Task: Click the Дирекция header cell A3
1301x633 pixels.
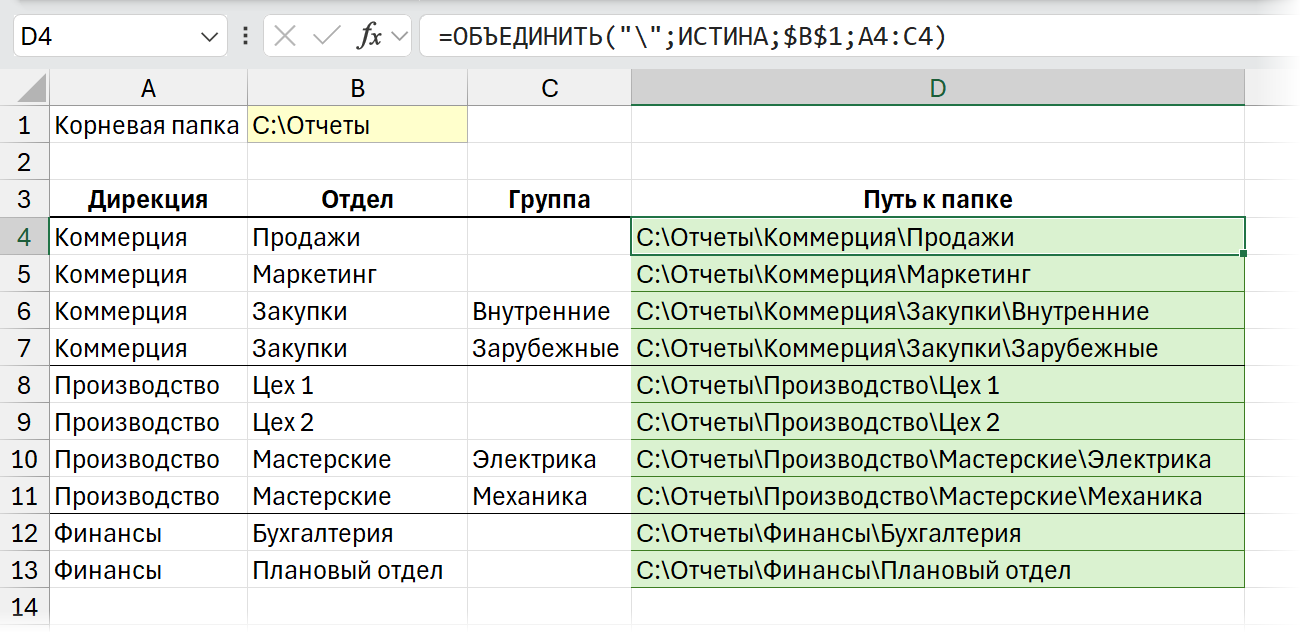Action: 148,198
